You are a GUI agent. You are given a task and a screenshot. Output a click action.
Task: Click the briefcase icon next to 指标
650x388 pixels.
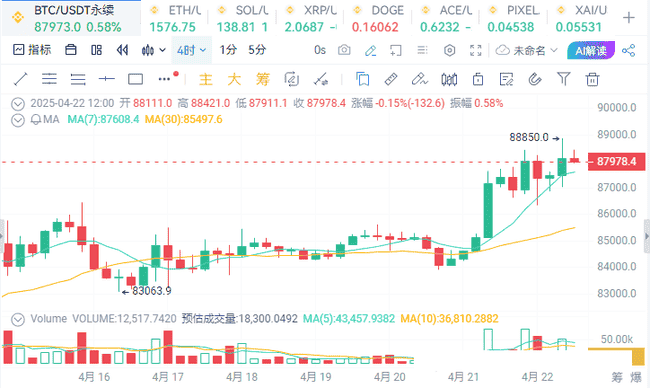(x=71, y=50)
